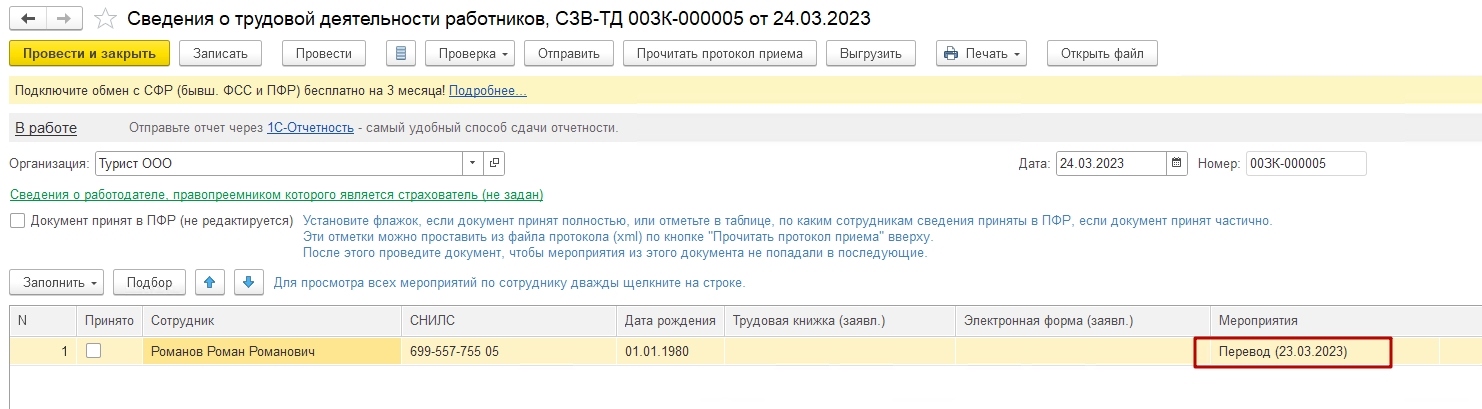Click the Номер input field
This screenshot has height=409, width=1482.
pos(1305,163)
